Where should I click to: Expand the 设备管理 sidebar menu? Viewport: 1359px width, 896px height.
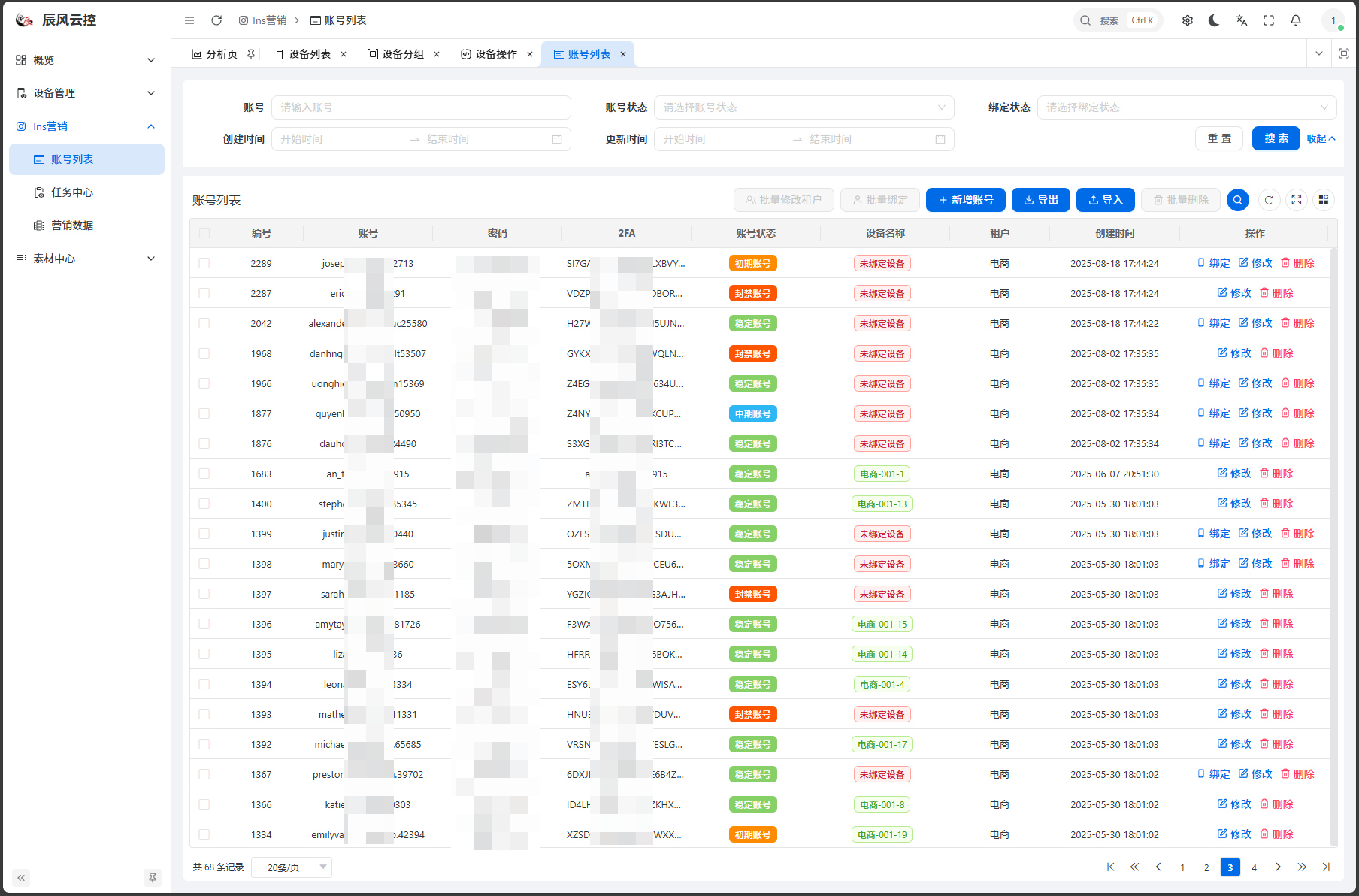coord(86,93)
